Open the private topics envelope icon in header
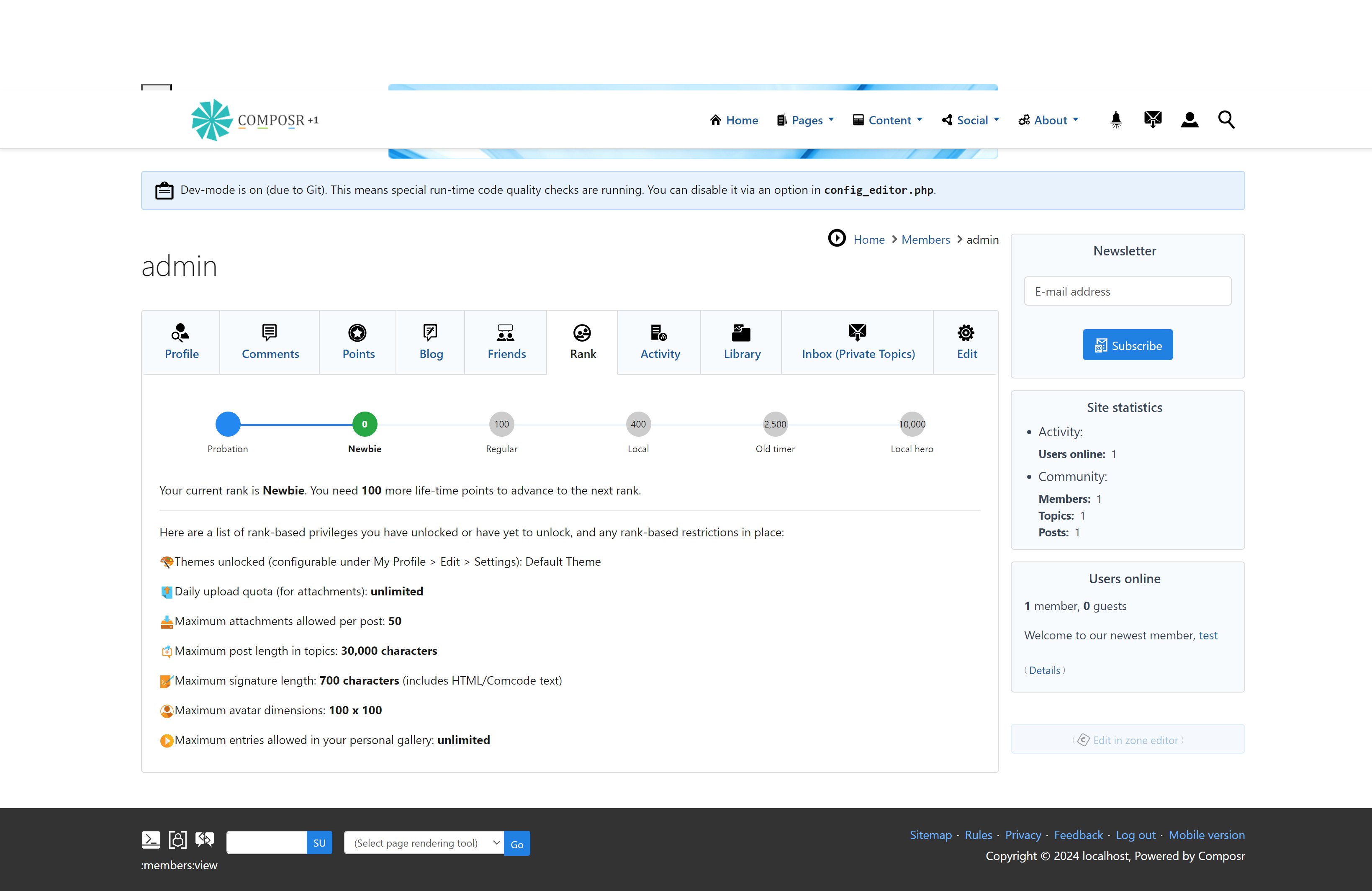This screenshot has width=1372, height=891. coord(1152,120)
